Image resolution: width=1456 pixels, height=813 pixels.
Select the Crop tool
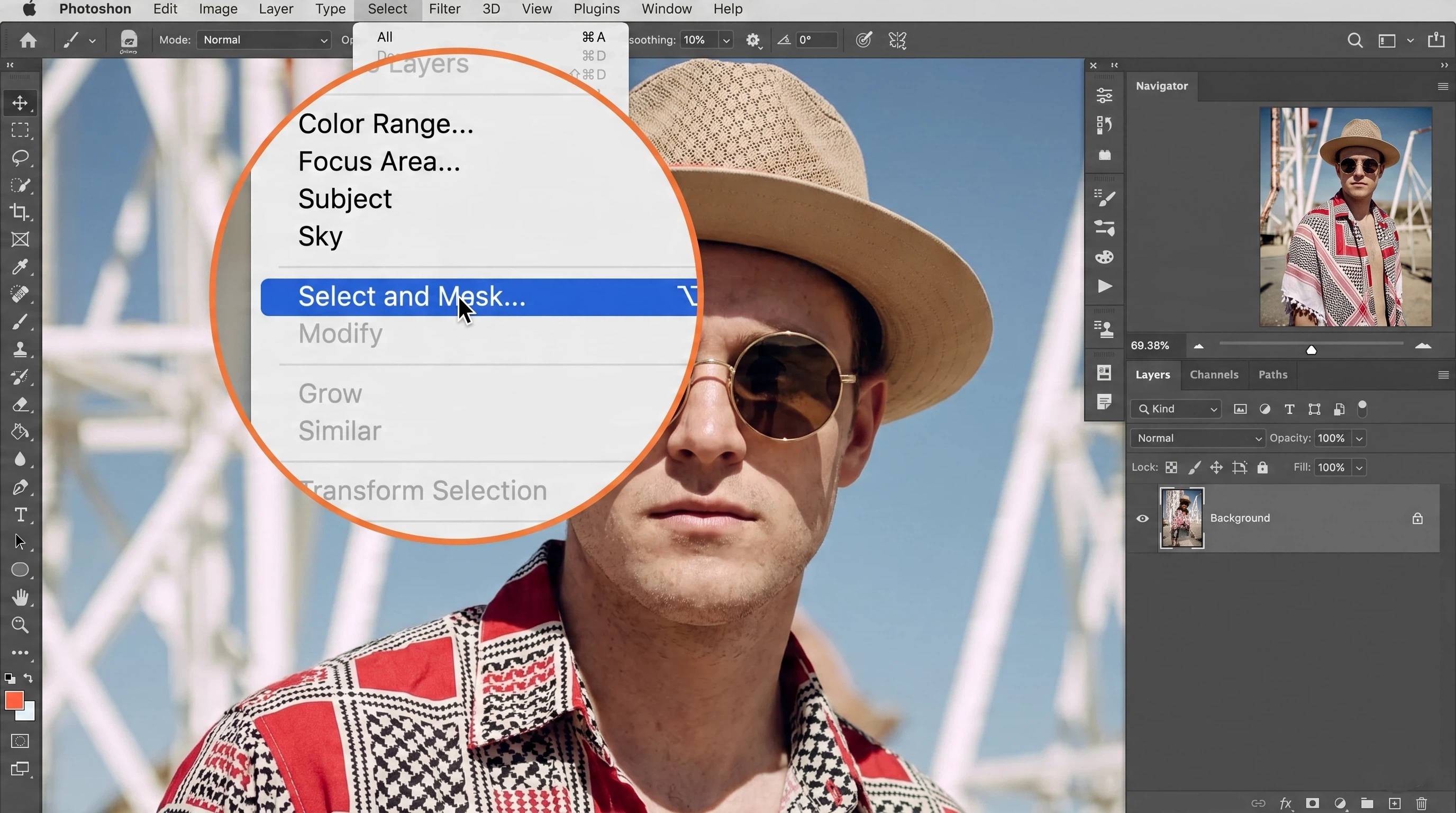coord(20,212)
